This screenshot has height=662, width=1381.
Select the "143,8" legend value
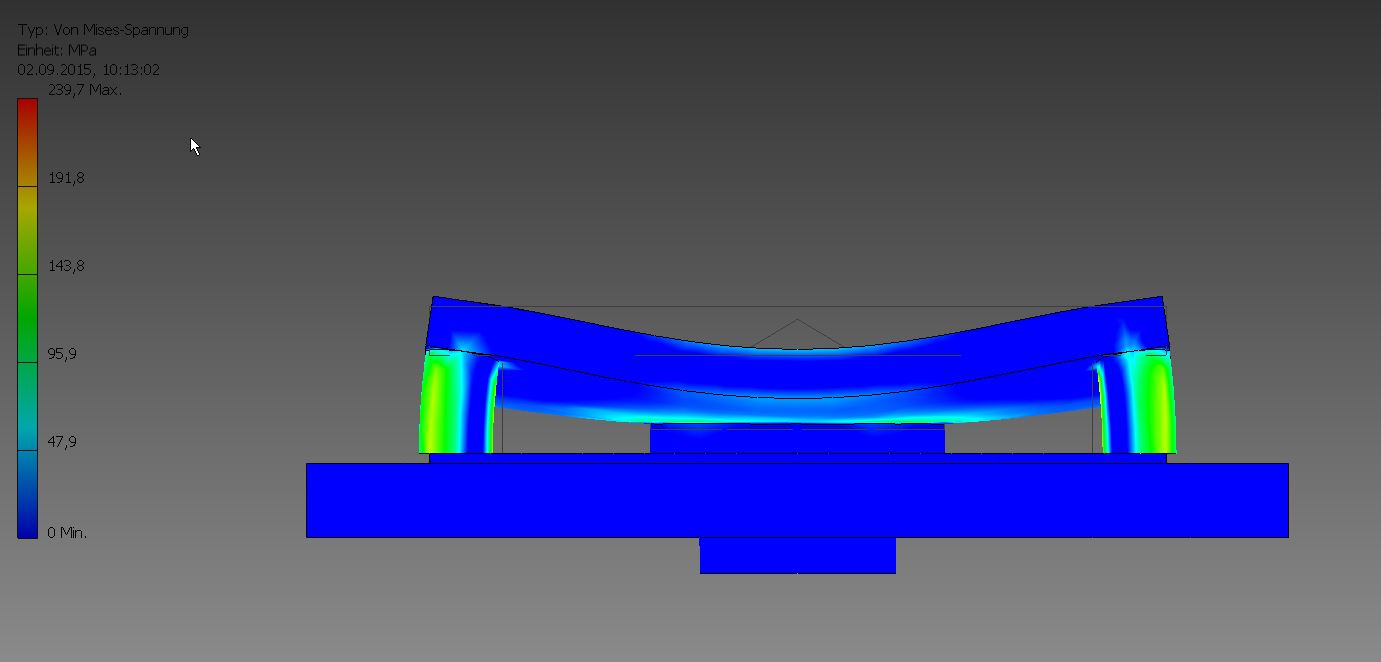[x=66, y=266]
